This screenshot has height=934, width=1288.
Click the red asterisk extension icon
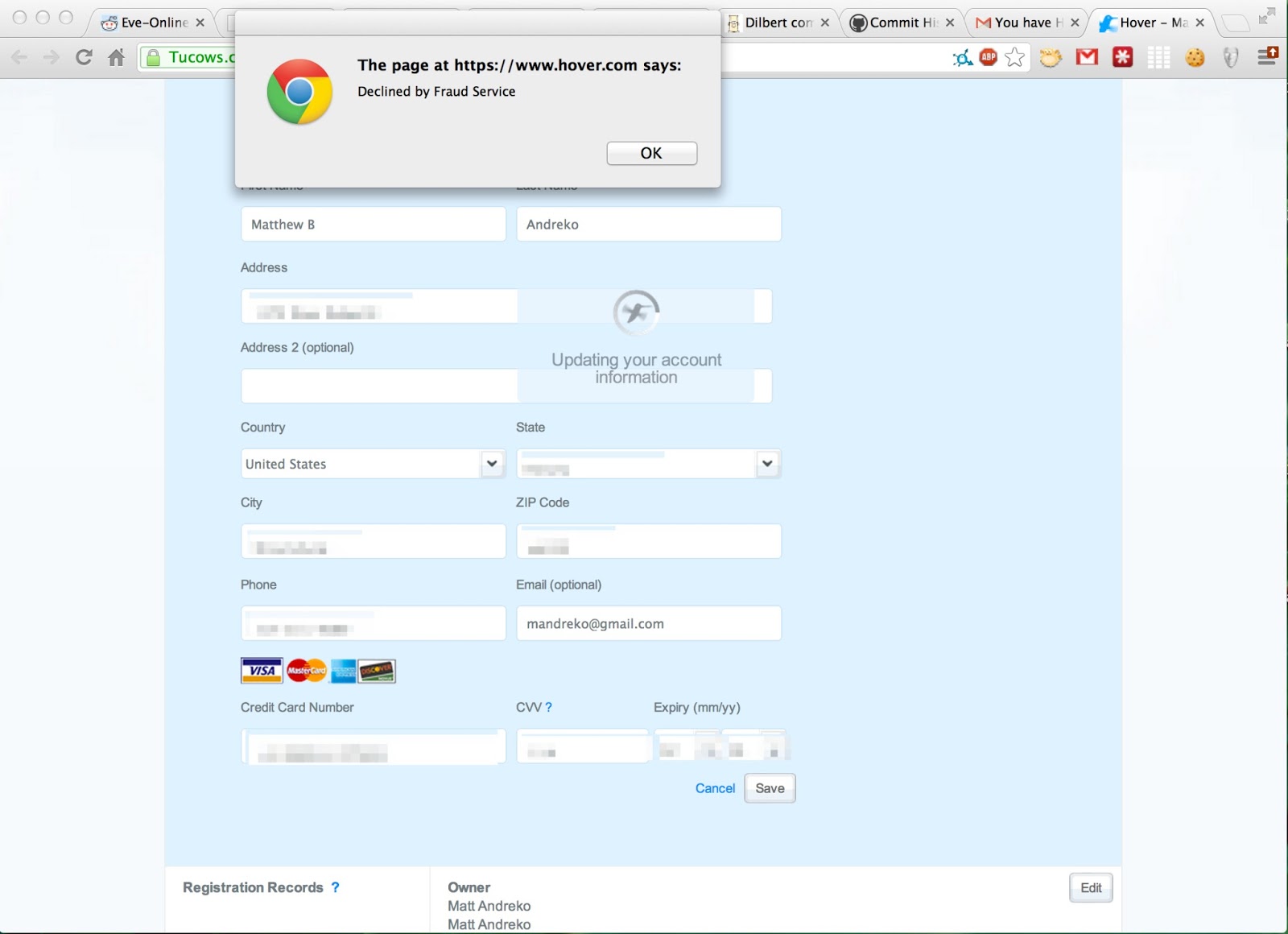(x=1122, y=57)
